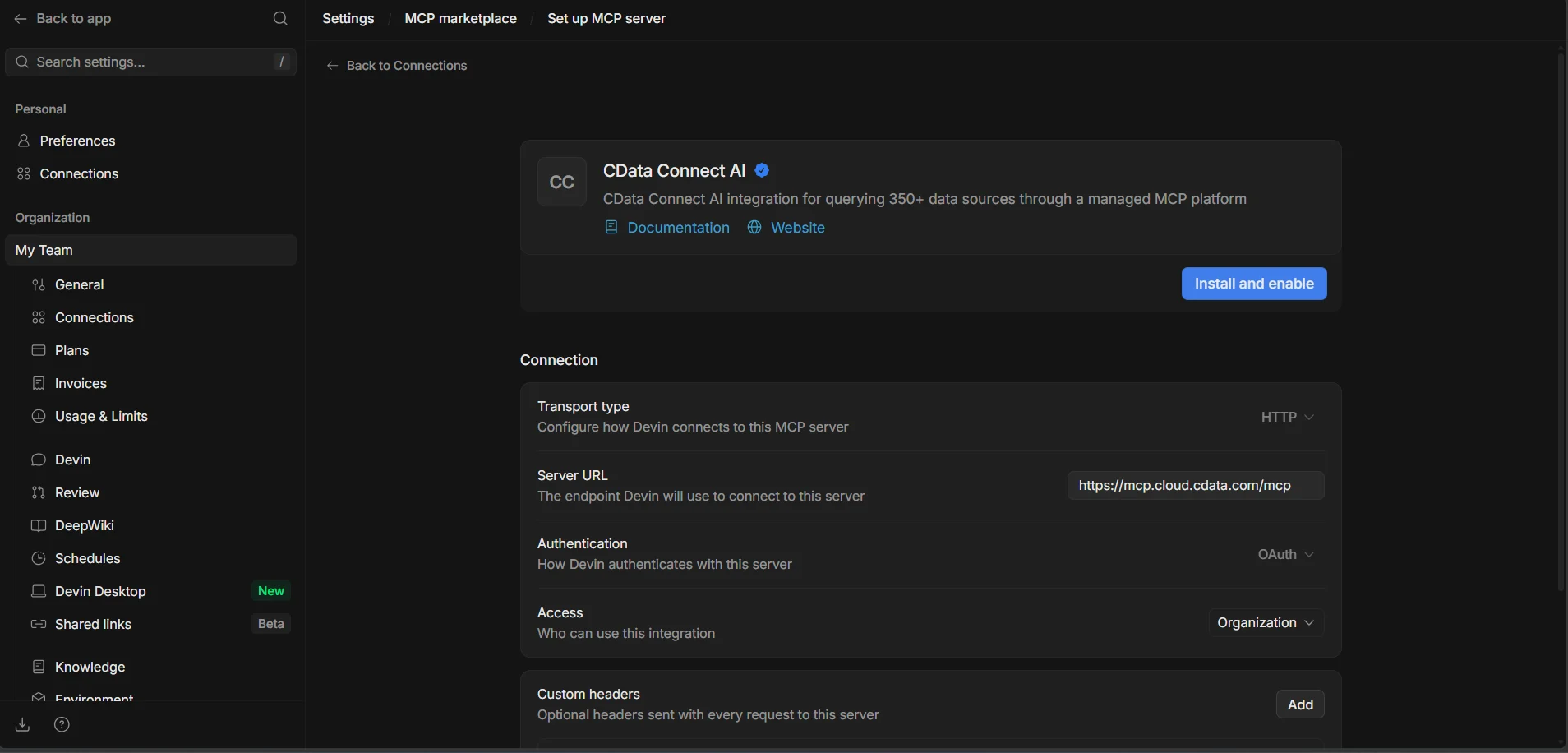
Task: Add a custom header
Action: (1300, 704)
